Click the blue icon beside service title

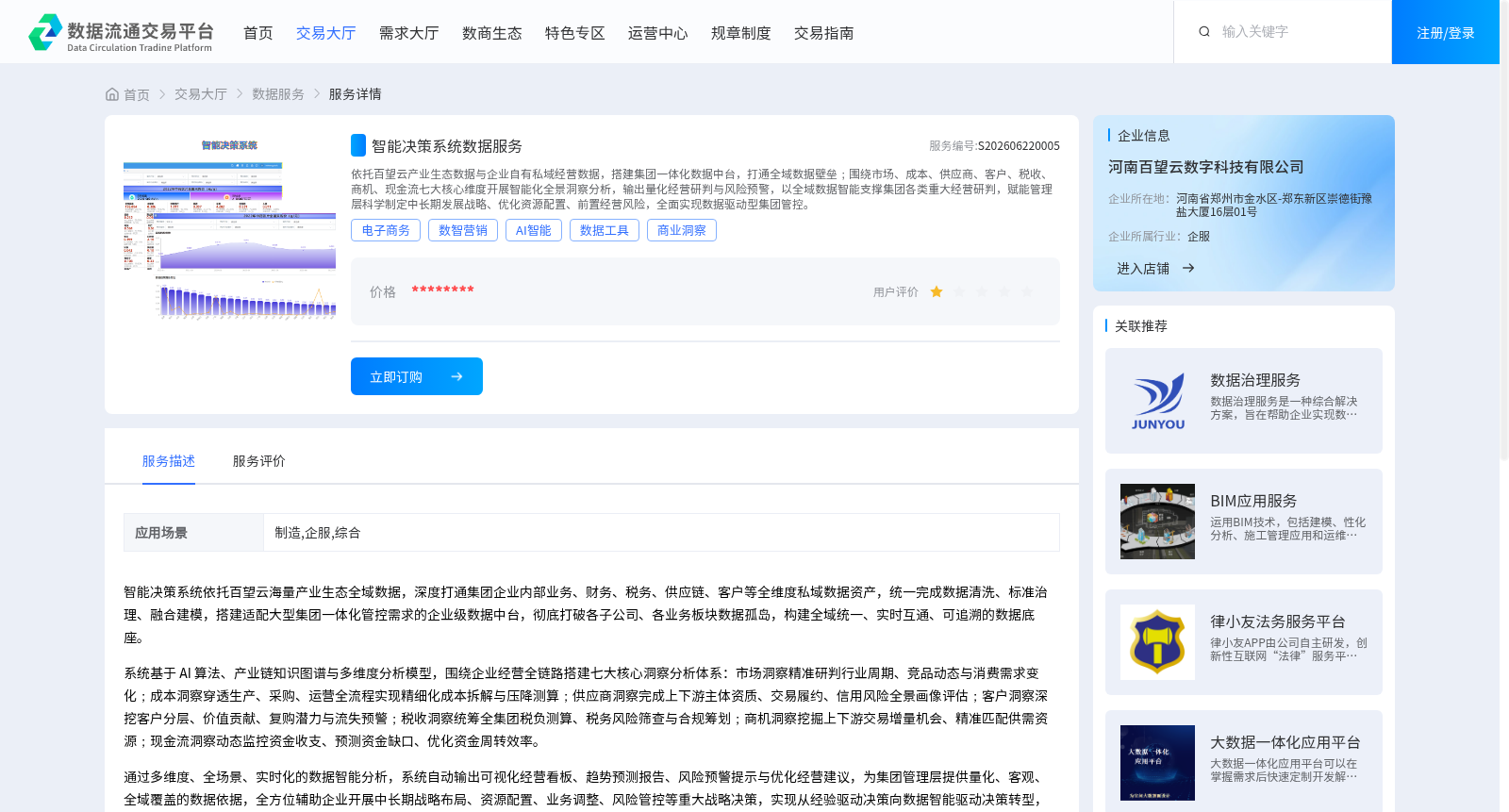pos(358,145)
